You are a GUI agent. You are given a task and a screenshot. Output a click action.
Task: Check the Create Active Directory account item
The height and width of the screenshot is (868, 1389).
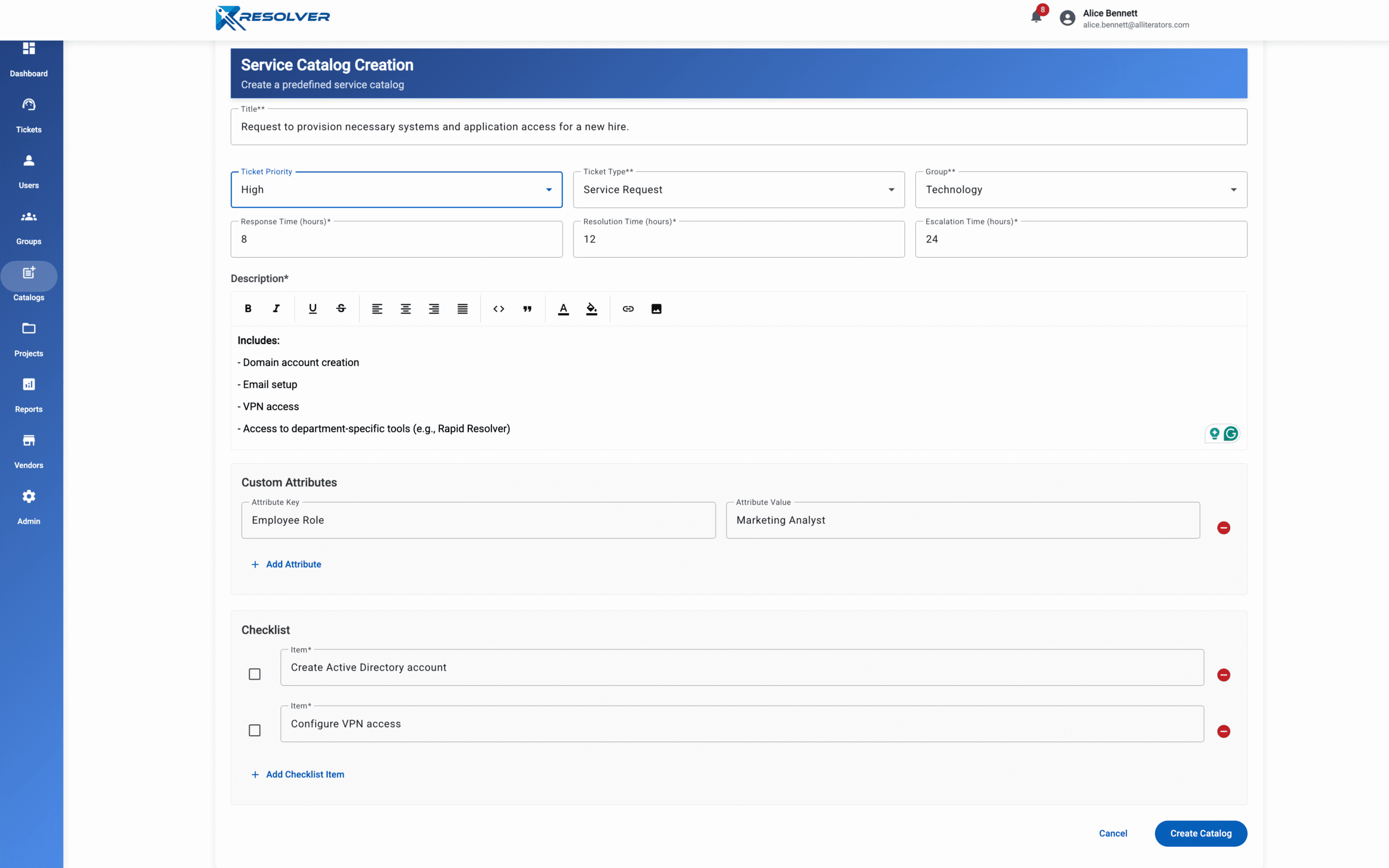[254, 674]
